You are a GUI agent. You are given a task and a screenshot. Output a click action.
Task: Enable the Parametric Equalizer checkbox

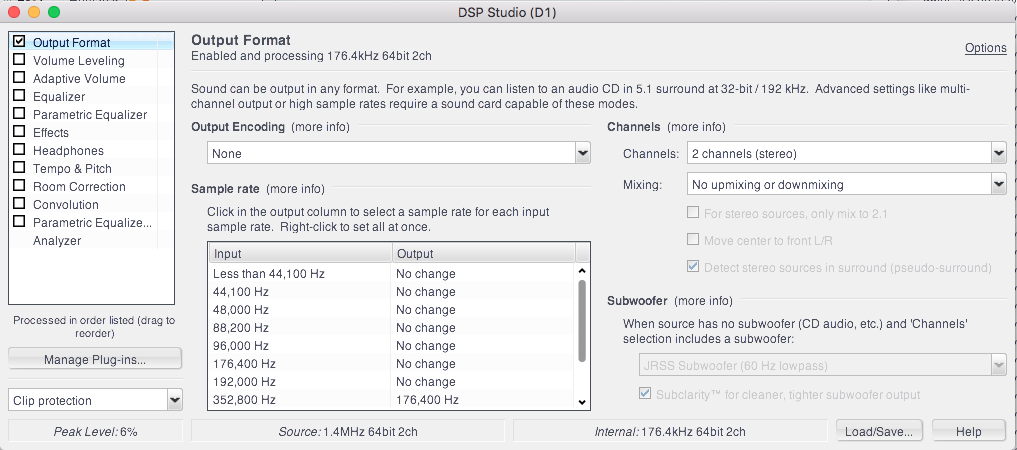pos(19,113)
